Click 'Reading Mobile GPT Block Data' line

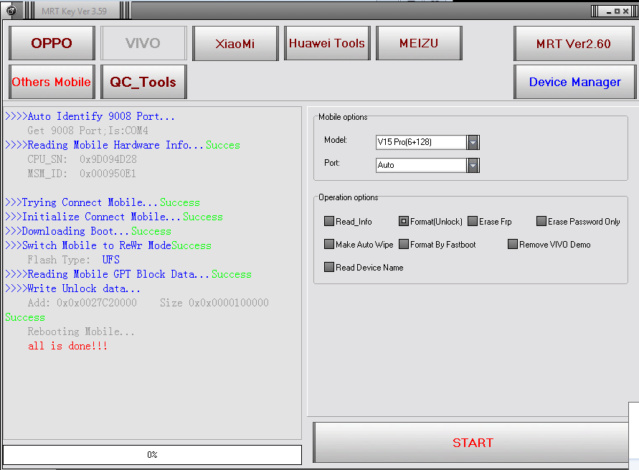[x=128, y=274]
